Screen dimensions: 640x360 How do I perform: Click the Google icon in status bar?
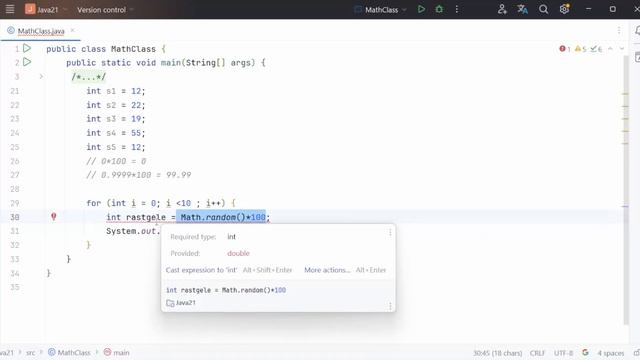[x=585, y=353]
